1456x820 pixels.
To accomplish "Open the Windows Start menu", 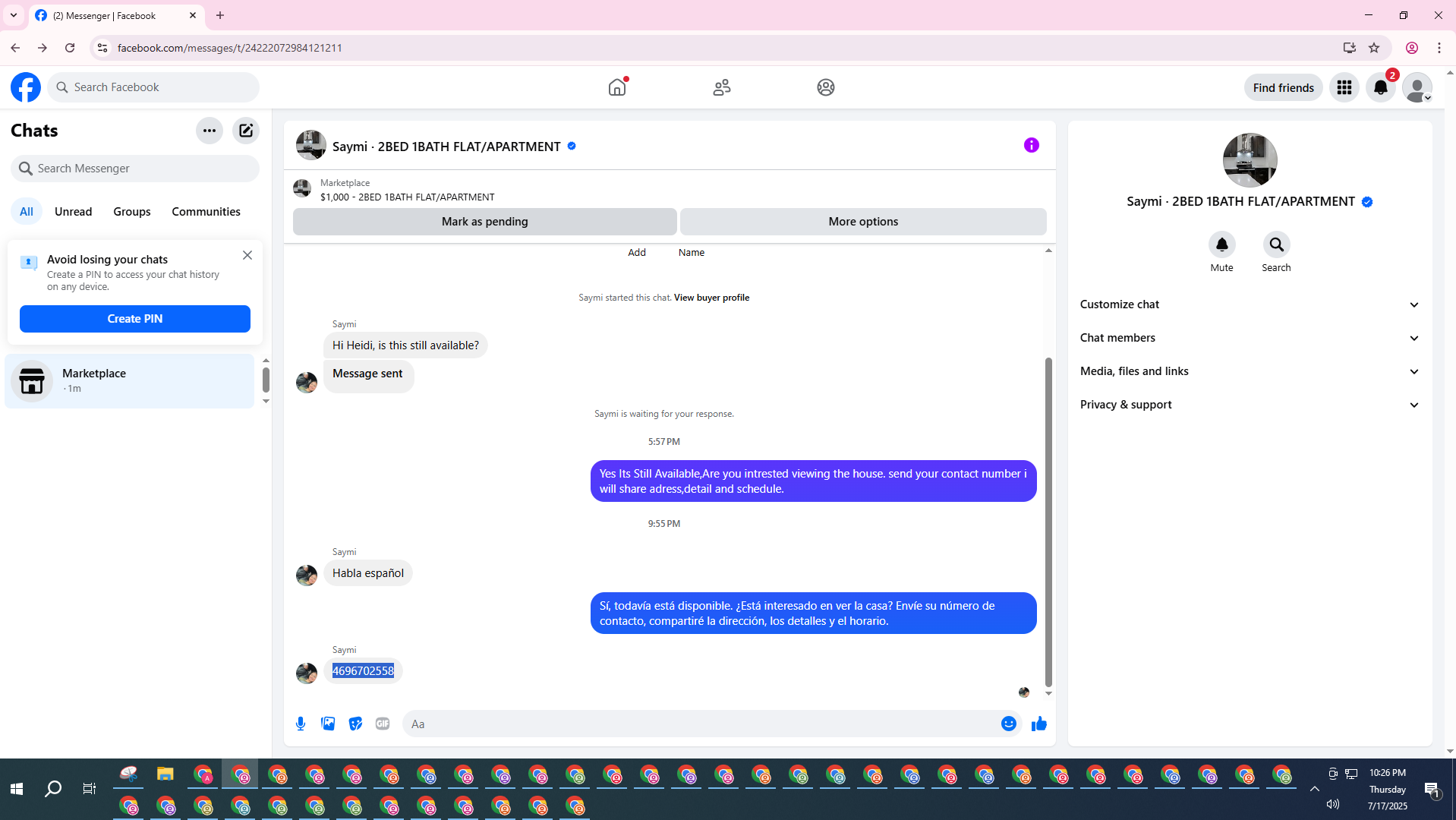I will tap(17, 790).
